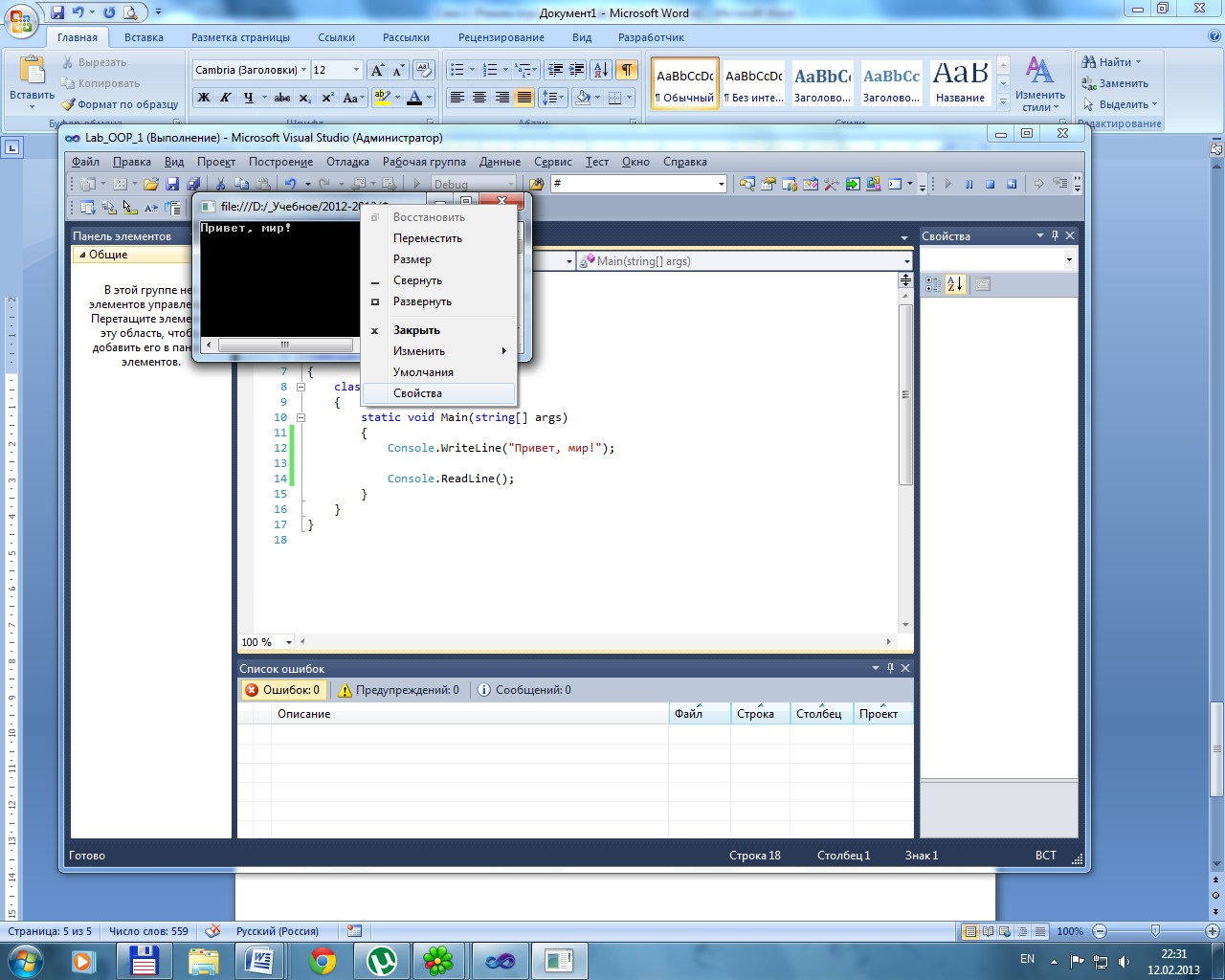Viewport: 1225px width, 980px height.
Task: Toggle Justify alignment button in Word
Action: click(523, 98)
